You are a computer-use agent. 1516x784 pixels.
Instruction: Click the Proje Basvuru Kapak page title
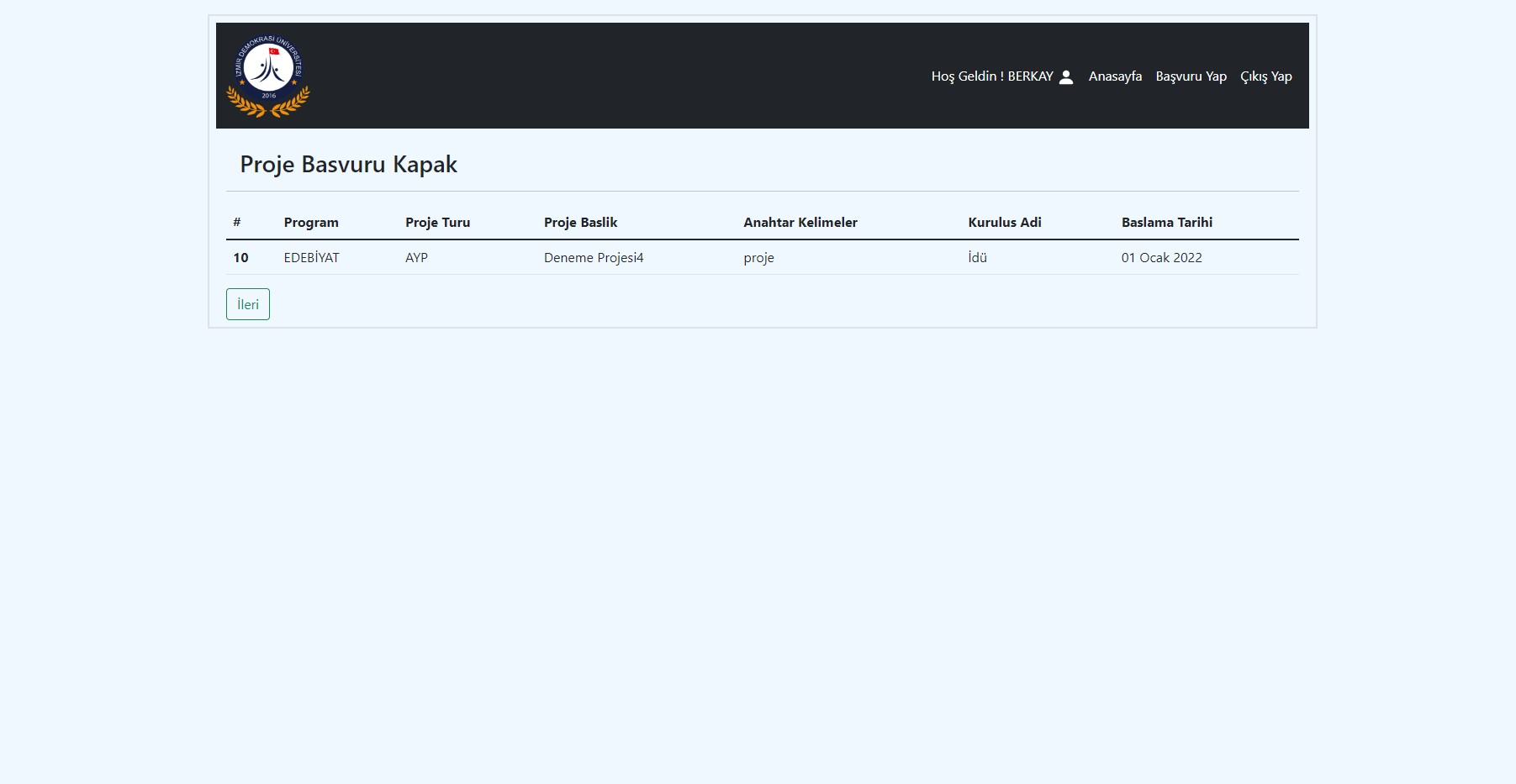pyautogui.click(x=348, y=164)
